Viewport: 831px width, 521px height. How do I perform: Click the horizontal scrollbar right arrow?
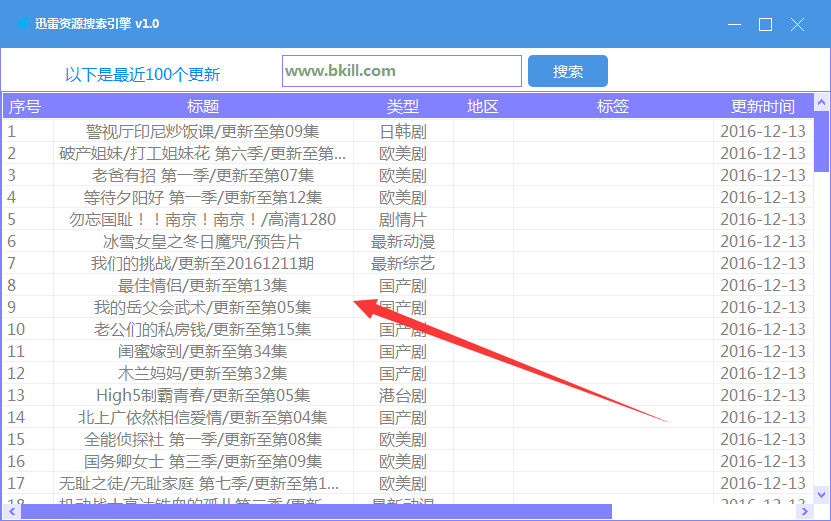click(x=805, y=511)
